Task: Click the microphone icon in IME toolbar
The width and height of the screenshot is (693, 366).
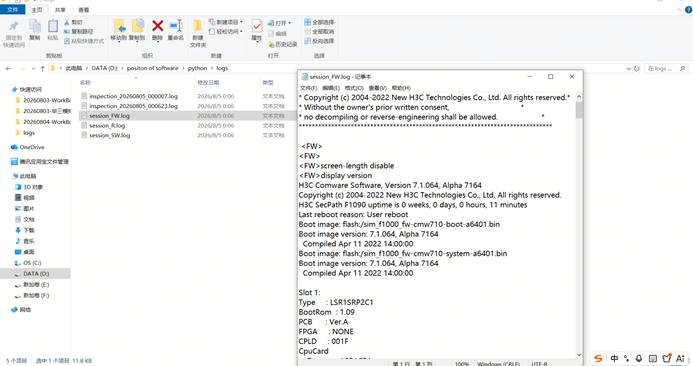Action: 639,358
